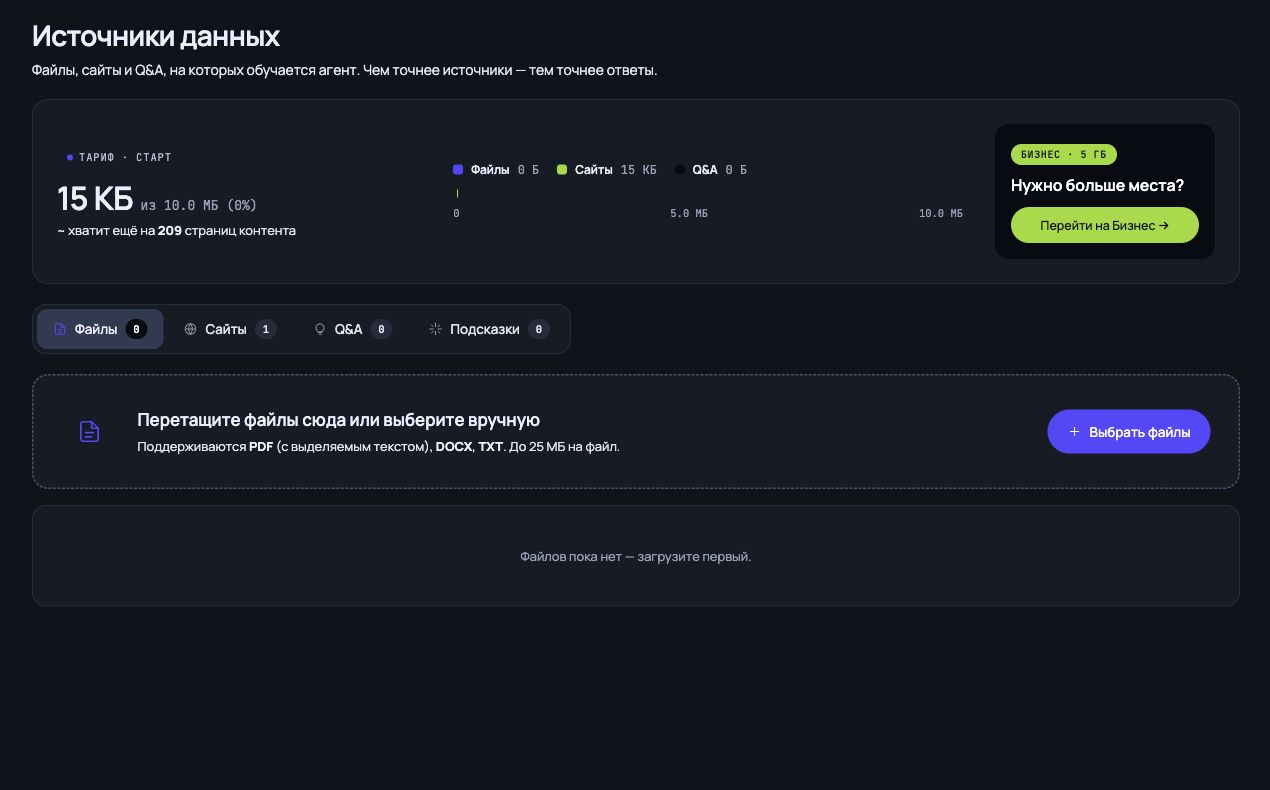Viewport: 1270px width, 790px height.
Task: Click the globe icon in the Сайты tab
Action: [191, 329]
